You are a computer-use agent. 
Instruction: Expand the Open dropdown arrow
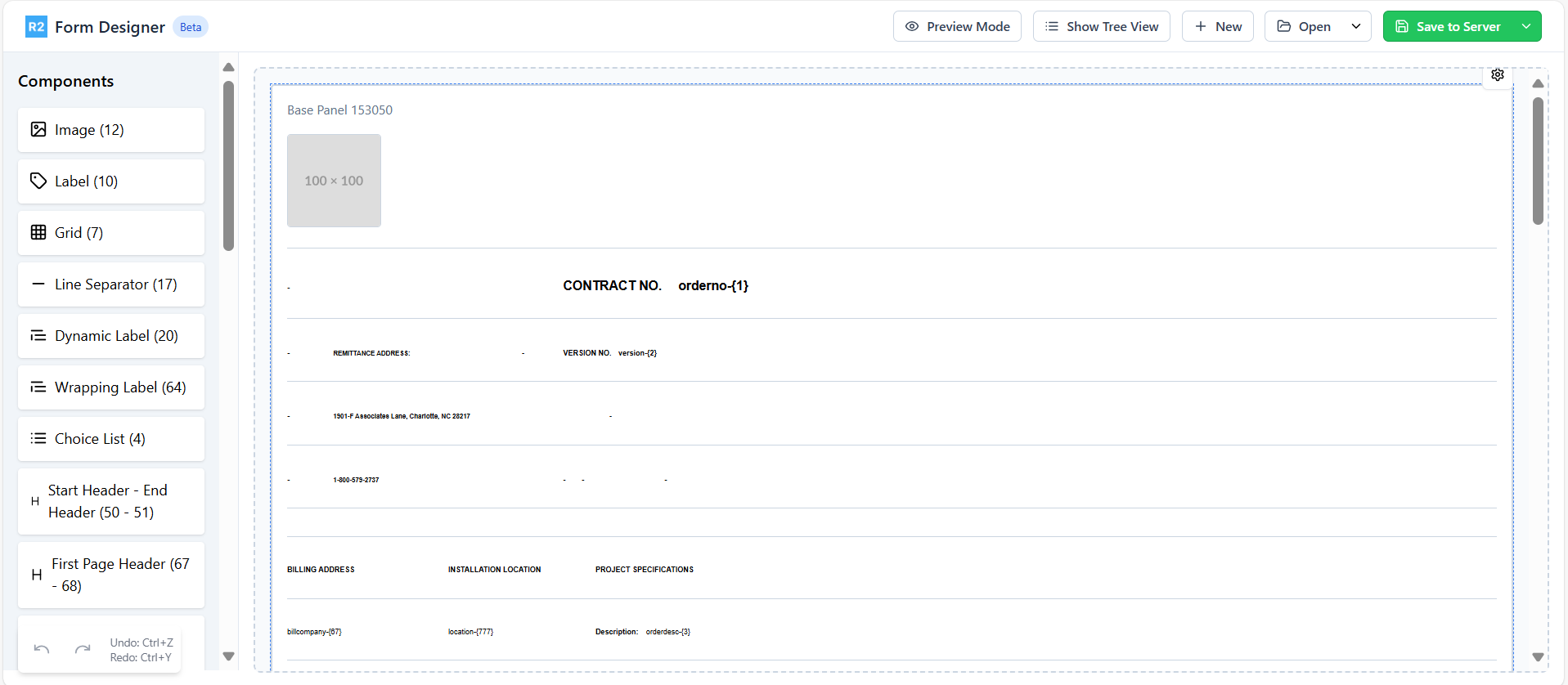[x=1356, y=27]
